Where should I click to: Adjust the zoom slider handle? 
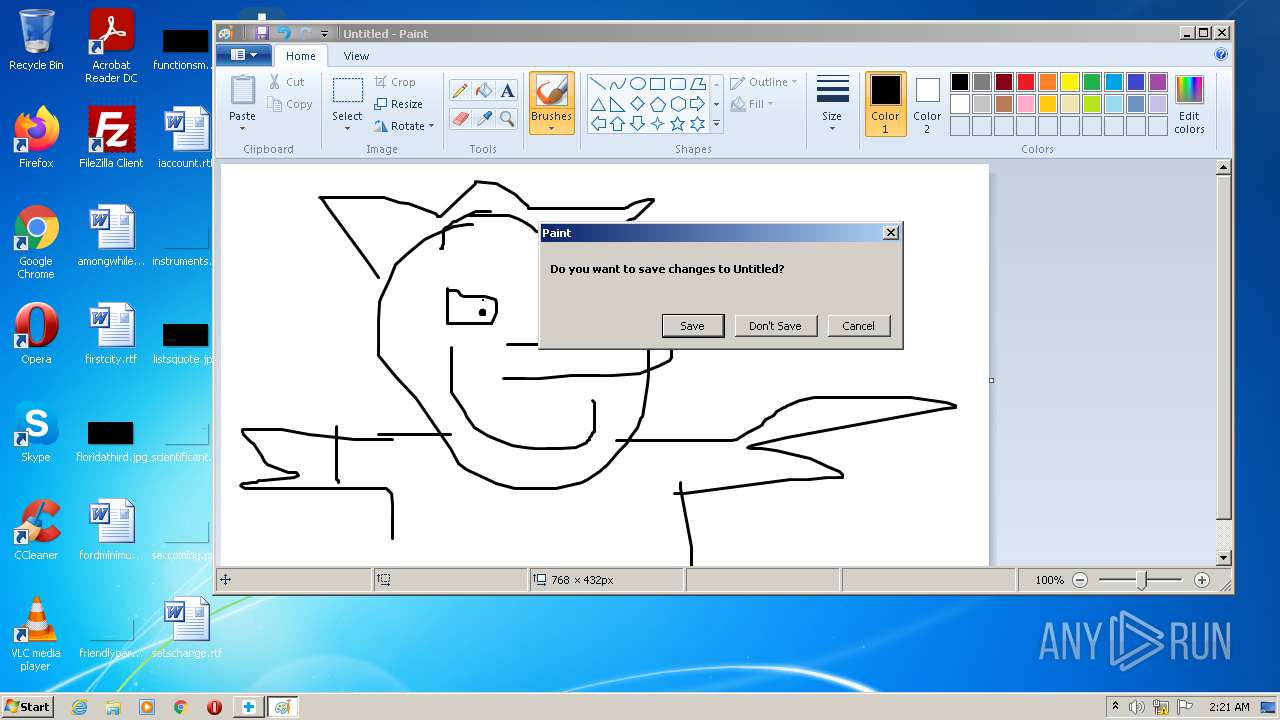pyautogui.click(x=1141, y=580)
